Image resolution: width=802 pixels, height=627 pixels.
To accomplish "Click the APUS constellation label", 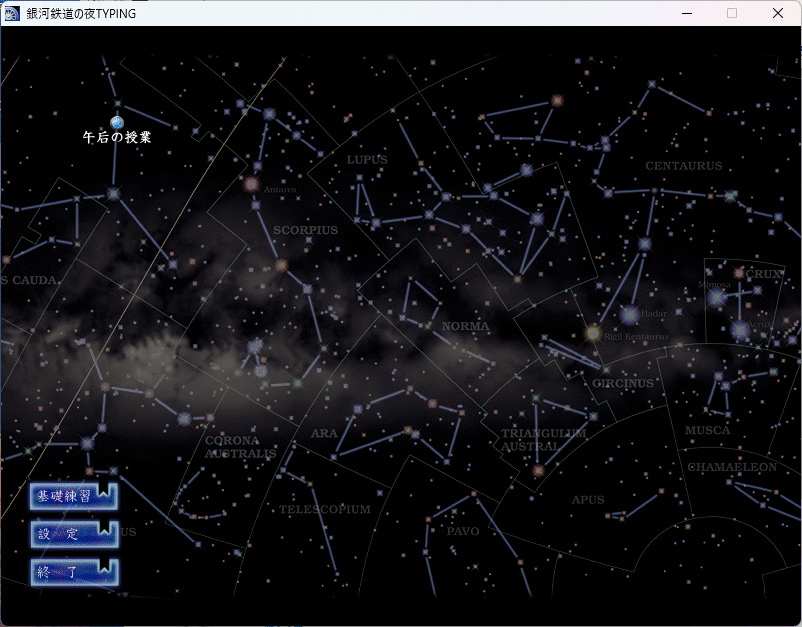I will (588, 500).
